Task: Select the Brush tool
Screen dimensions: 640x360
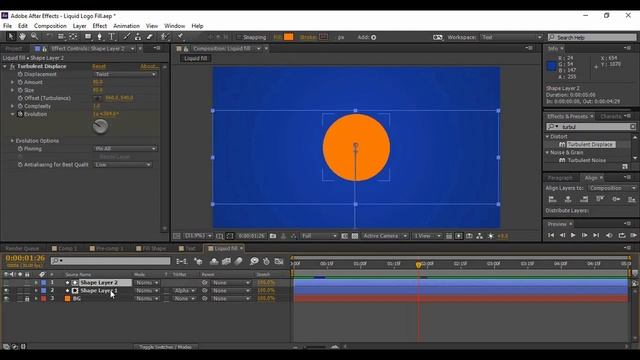Action: [127, 37]
